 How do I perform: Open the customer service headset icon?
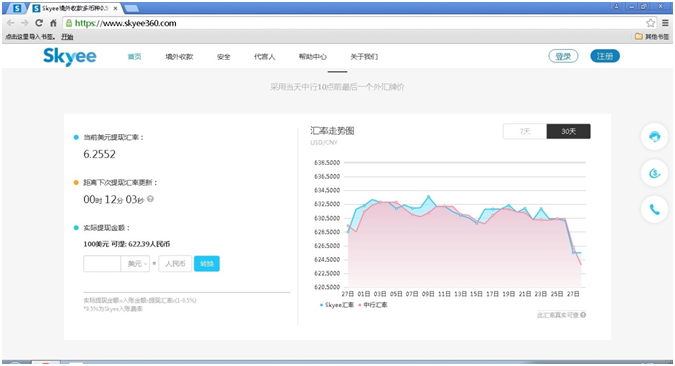point(654,137)
